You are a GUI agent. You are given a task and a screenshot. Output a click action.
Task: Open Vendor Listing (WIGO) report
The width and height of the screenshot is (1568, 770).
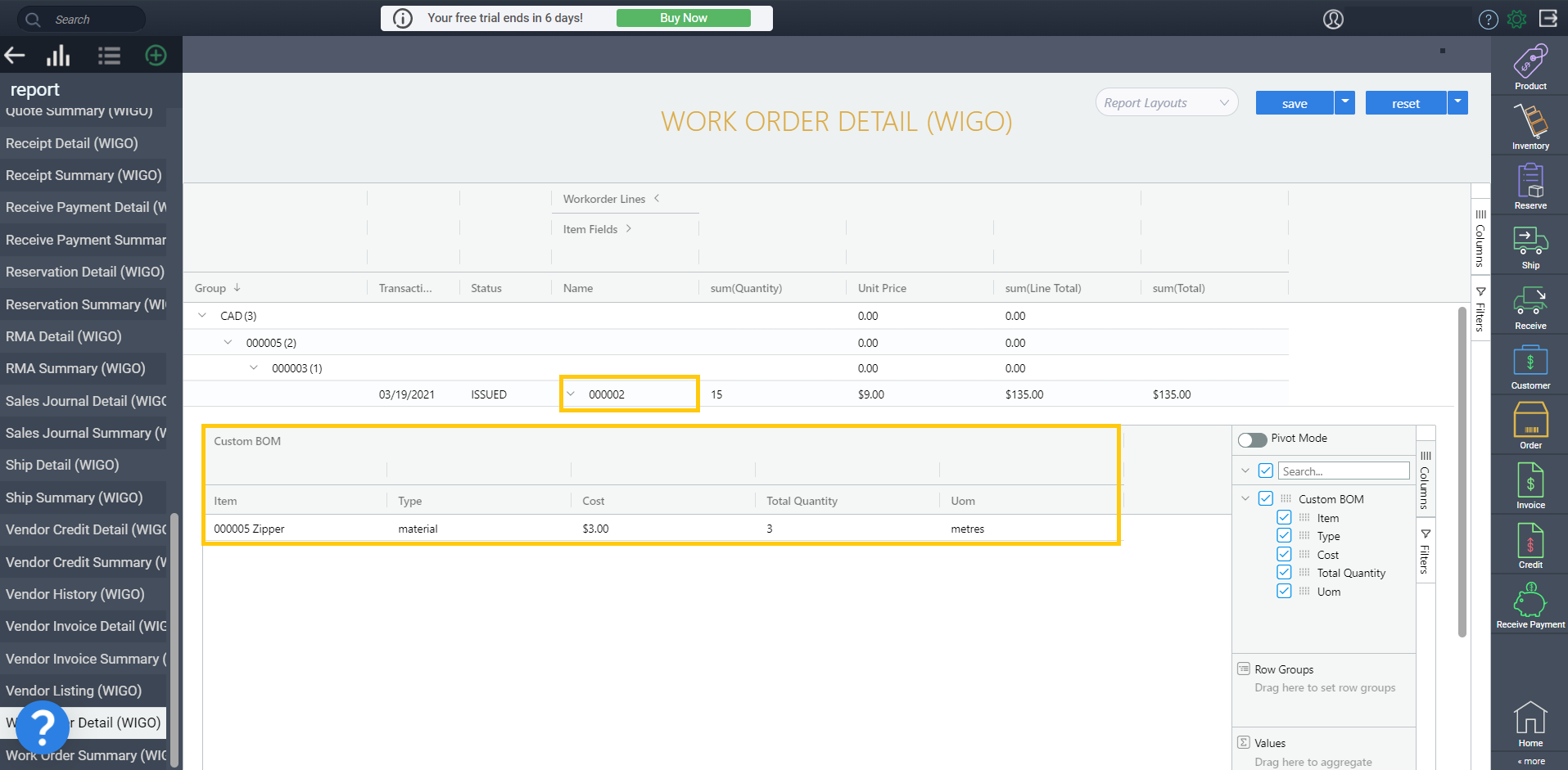(83, 691)
